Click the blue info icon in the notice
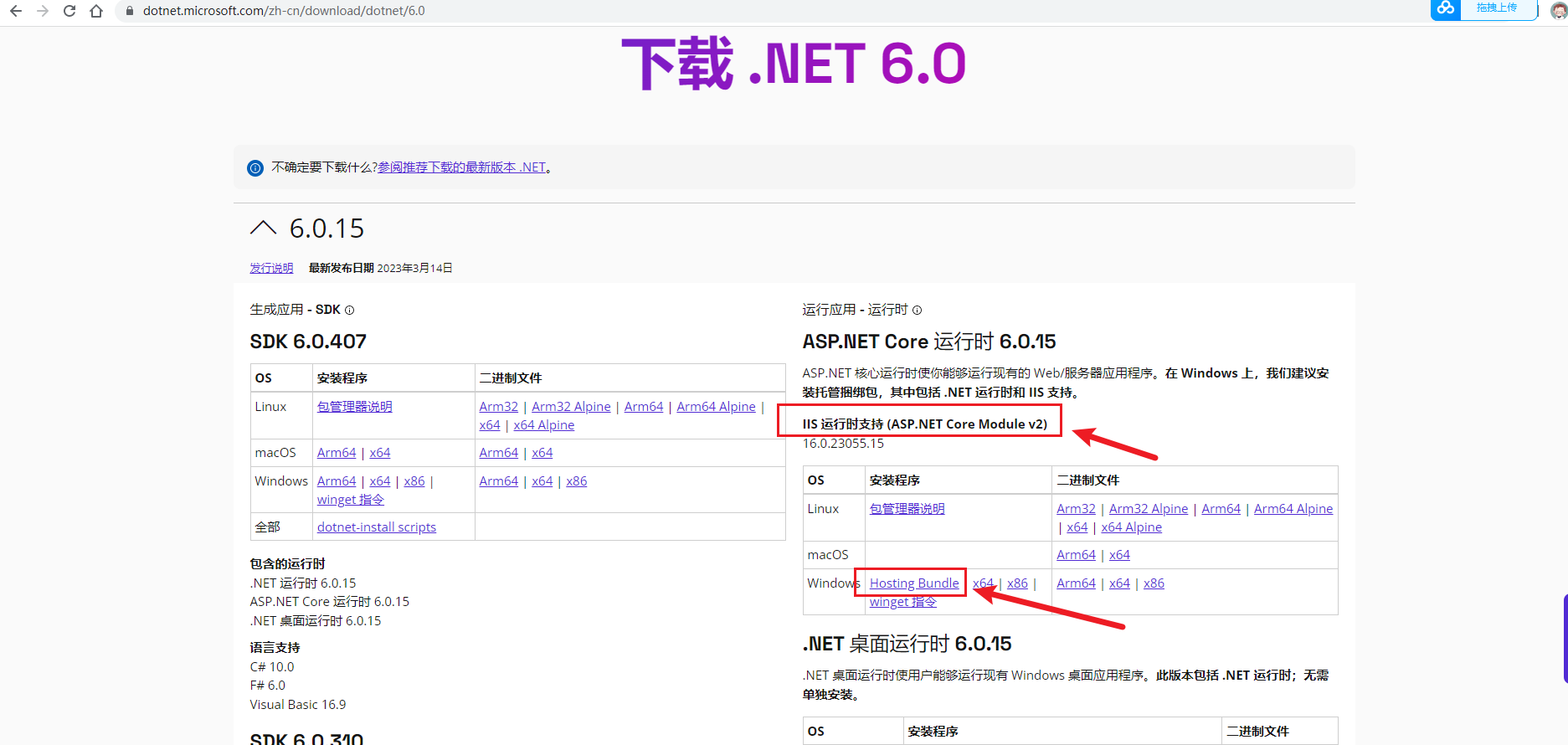The width and height of the screenshot is (1568, 745). click(255, 168)
